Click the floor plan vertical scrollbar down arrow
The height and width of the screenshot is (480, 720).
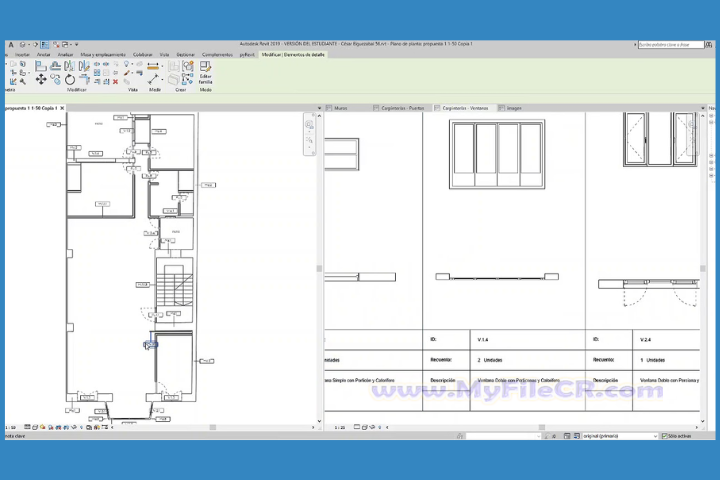pos(320,421)
